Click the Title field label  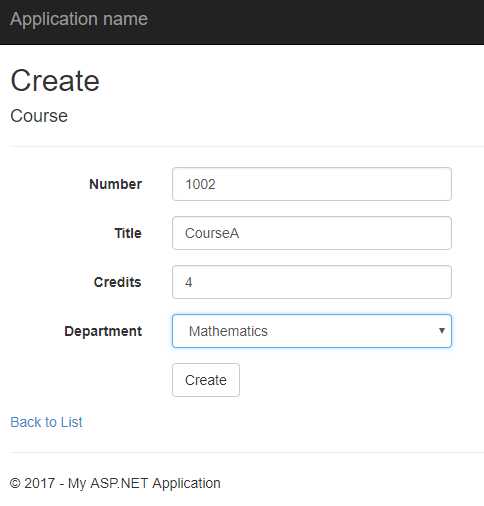pyautogui.click(x=128, y=233)
